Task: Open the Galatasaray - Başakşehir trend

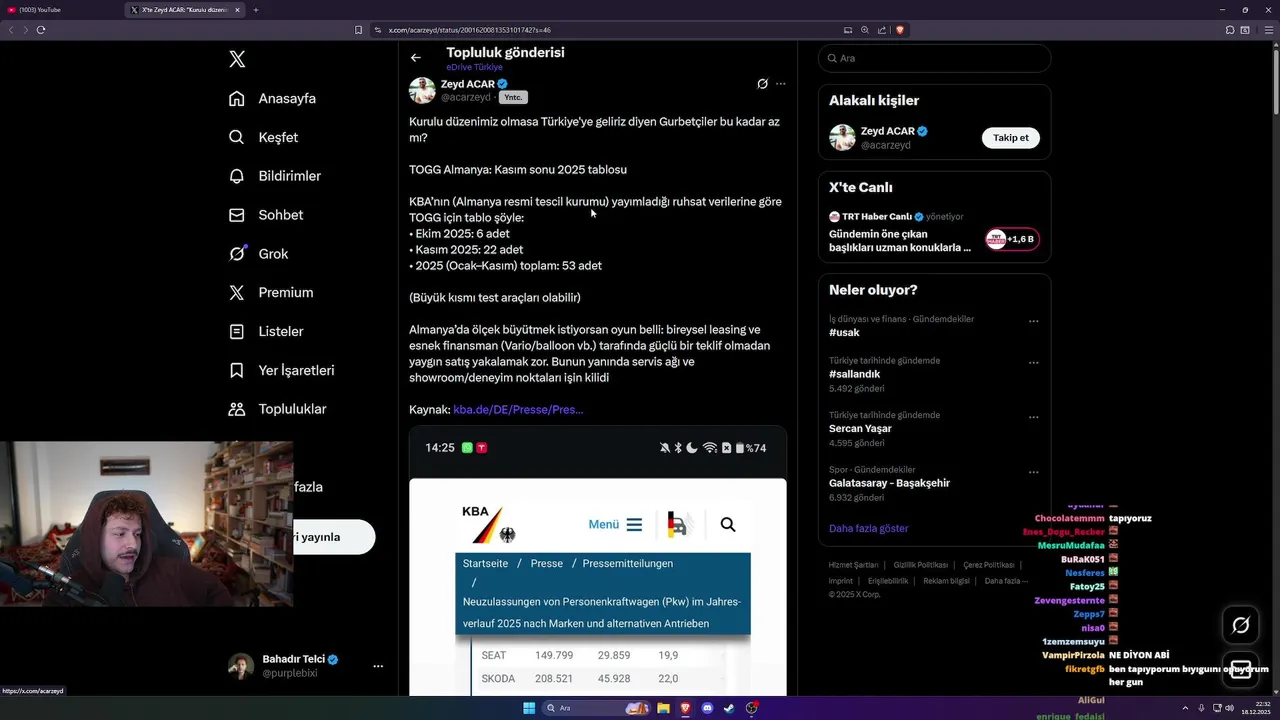Action: tap(889, 483)
